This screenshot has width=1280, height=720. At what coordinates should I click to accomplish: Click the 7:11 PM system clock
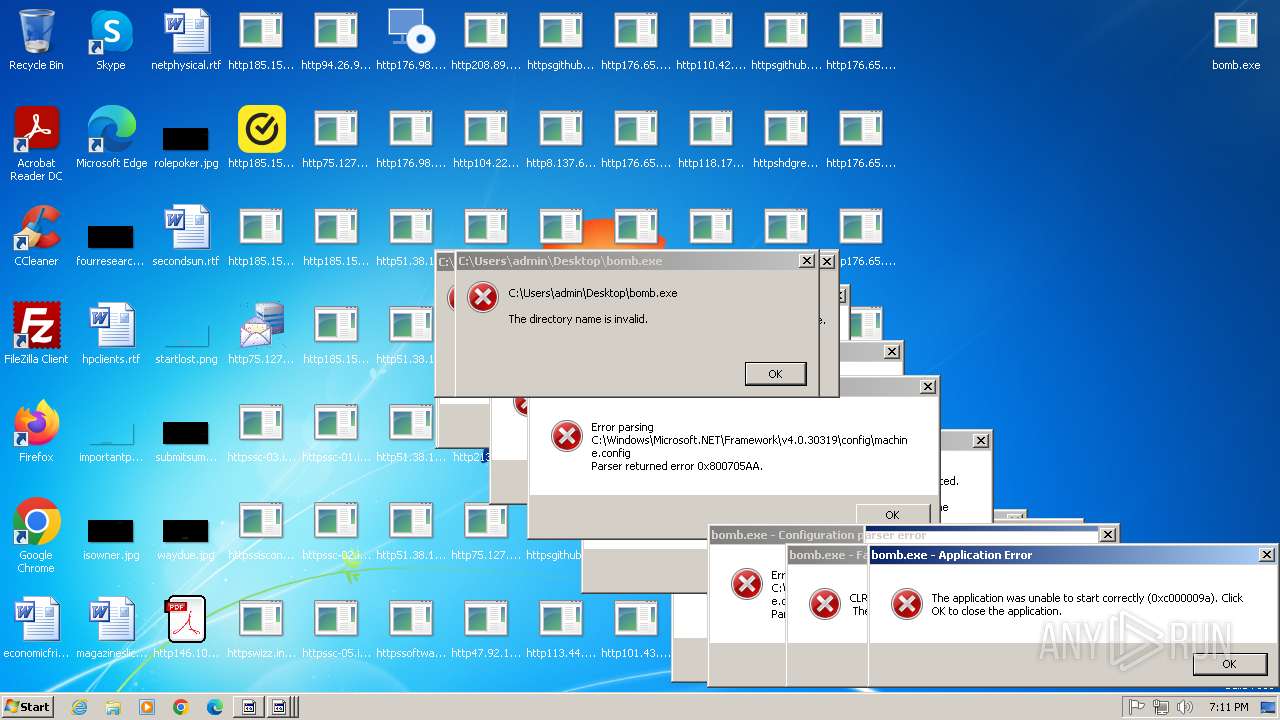coord(1228,707)
